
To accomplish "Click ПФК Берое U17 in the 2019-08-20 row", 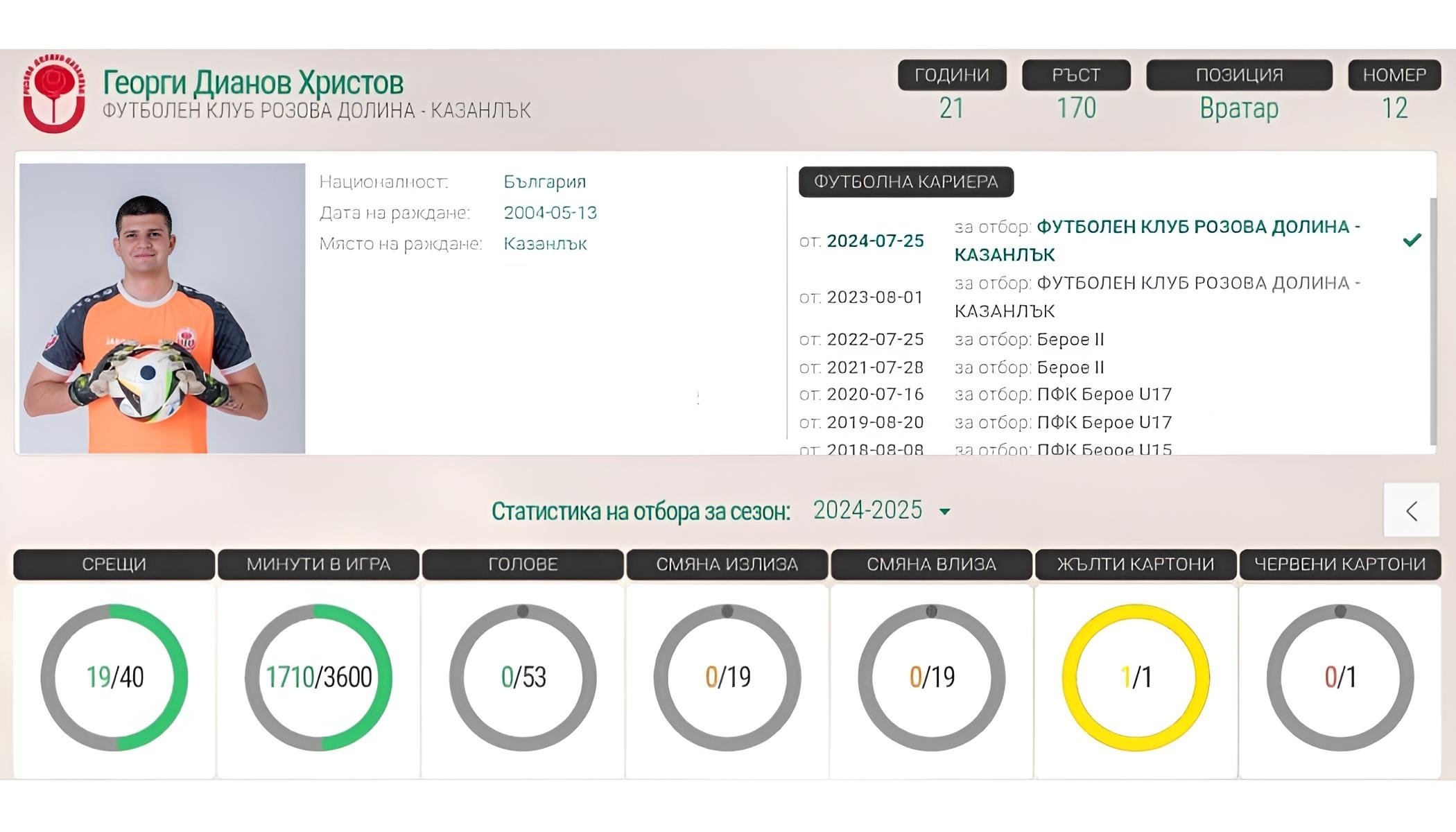I will pos(1104,422).
